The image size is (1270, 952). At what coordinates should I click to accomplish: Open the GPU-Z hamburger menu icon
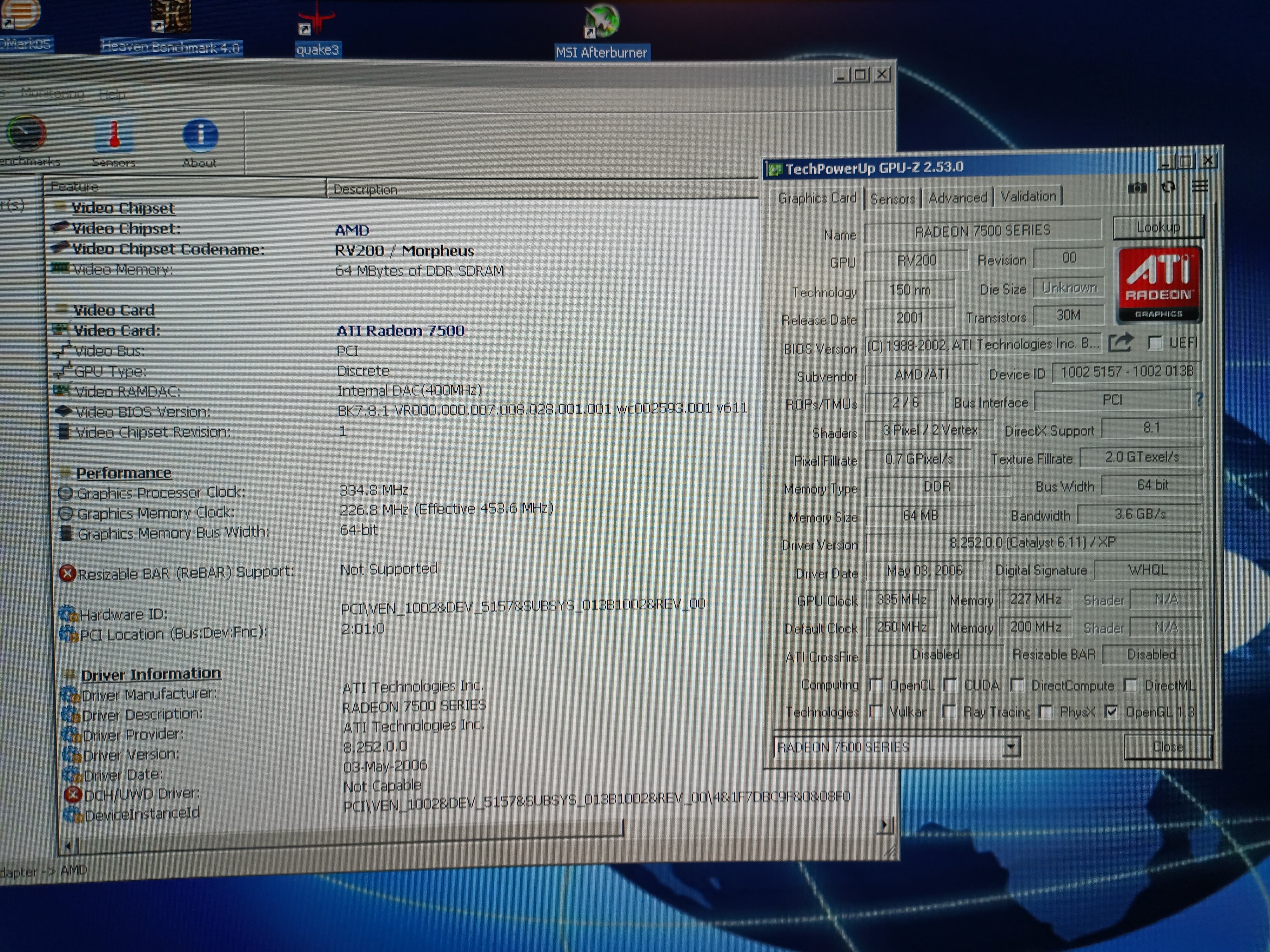[1200, 186]
